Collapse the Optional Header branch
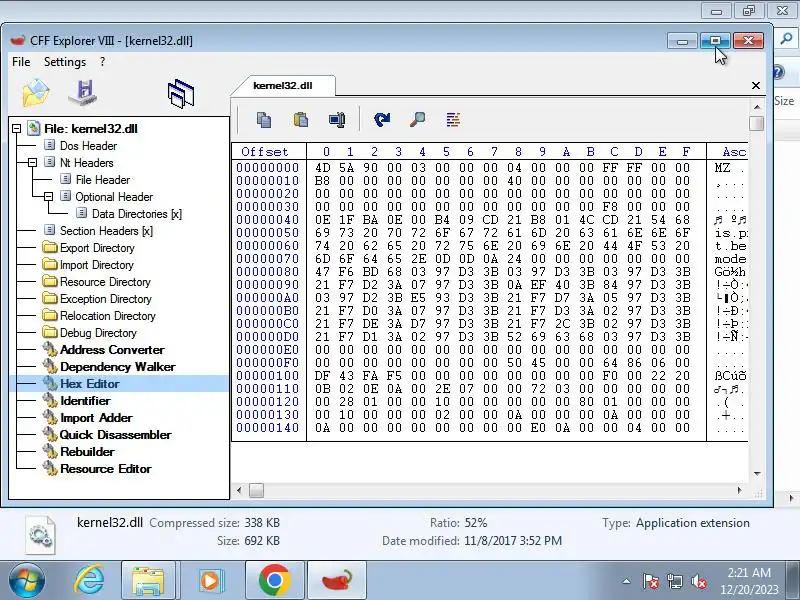The width and height of the screenshot is (800, 600). tap(48, 197)
